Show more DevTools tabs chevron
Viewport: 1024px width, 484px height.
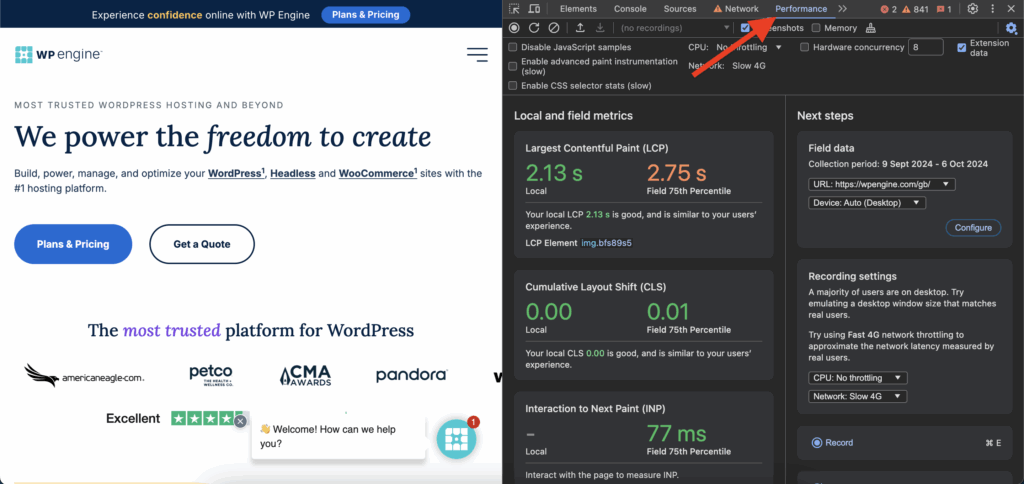[x=842, y=8]
